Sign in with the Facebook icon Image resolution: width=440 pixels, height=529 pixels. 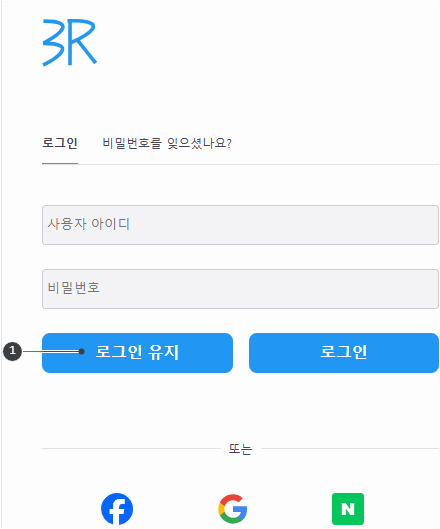click(117, 509)
